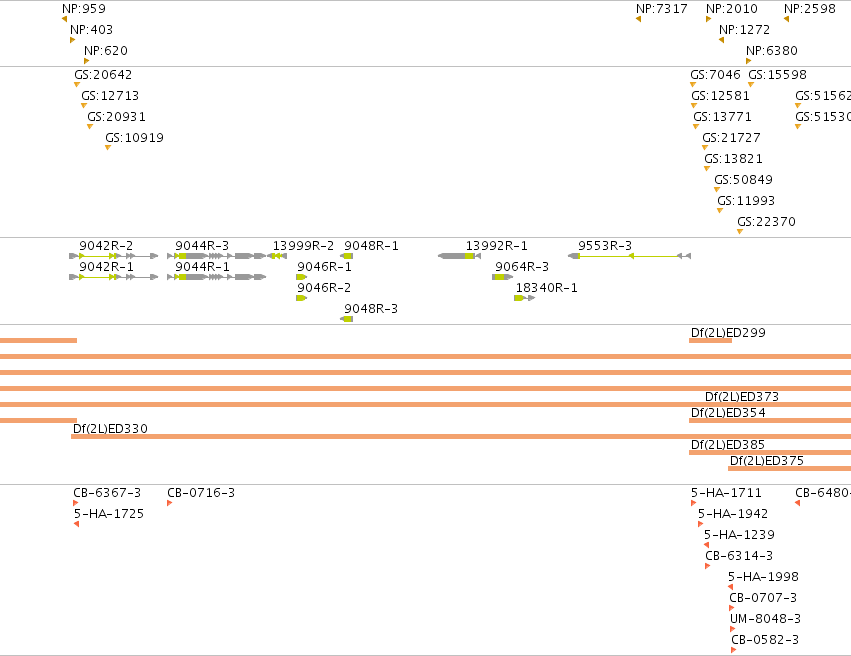The height and width of the screenshot is (656, 851).
Task: Select the 13999R-2 gene glyph
Action: [x=277, y=256]
